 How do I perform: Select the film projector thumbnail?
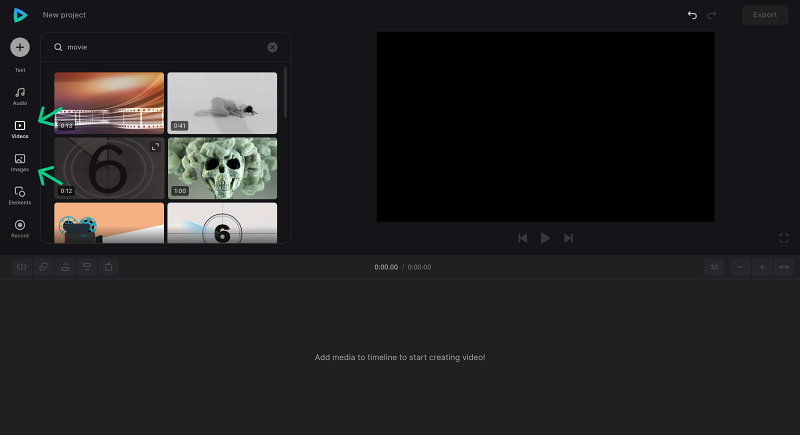click(109, 223)
